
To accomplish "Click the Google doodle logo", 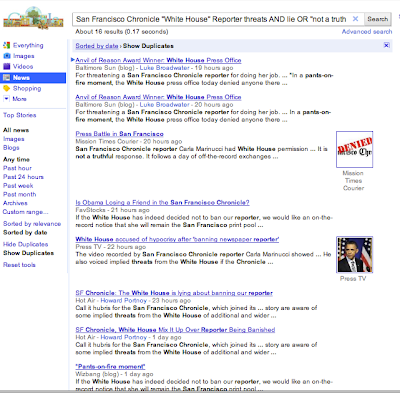I will [33, 18].
